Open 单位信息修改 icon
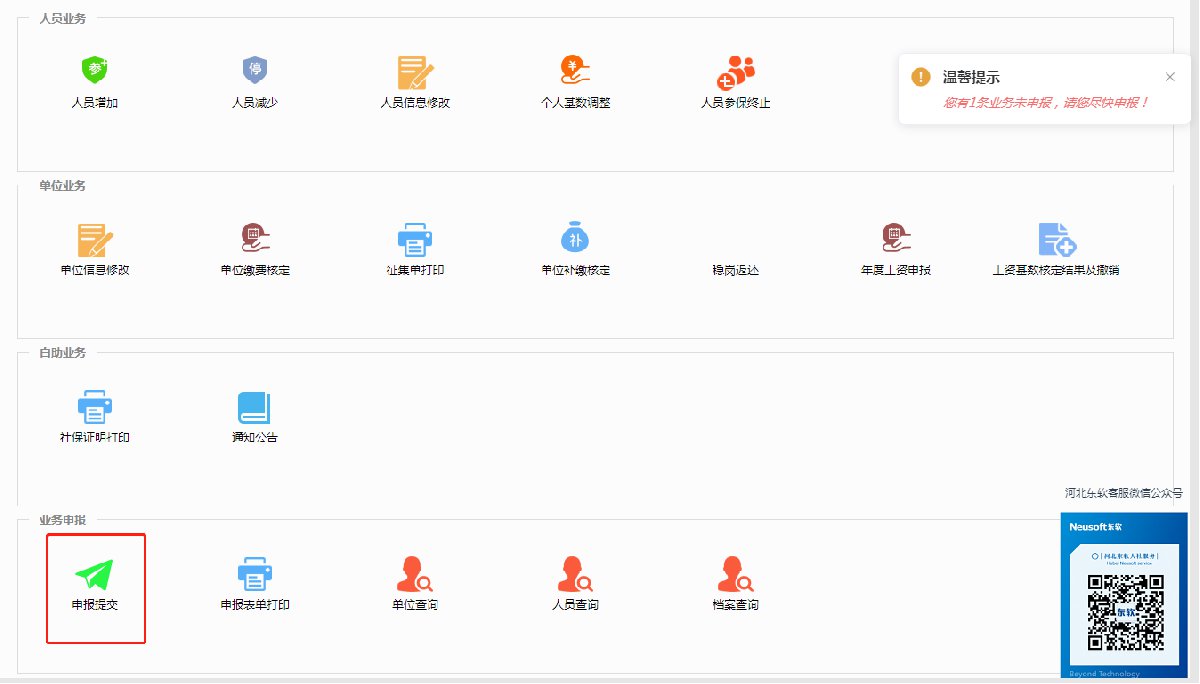 pos(95,240)
